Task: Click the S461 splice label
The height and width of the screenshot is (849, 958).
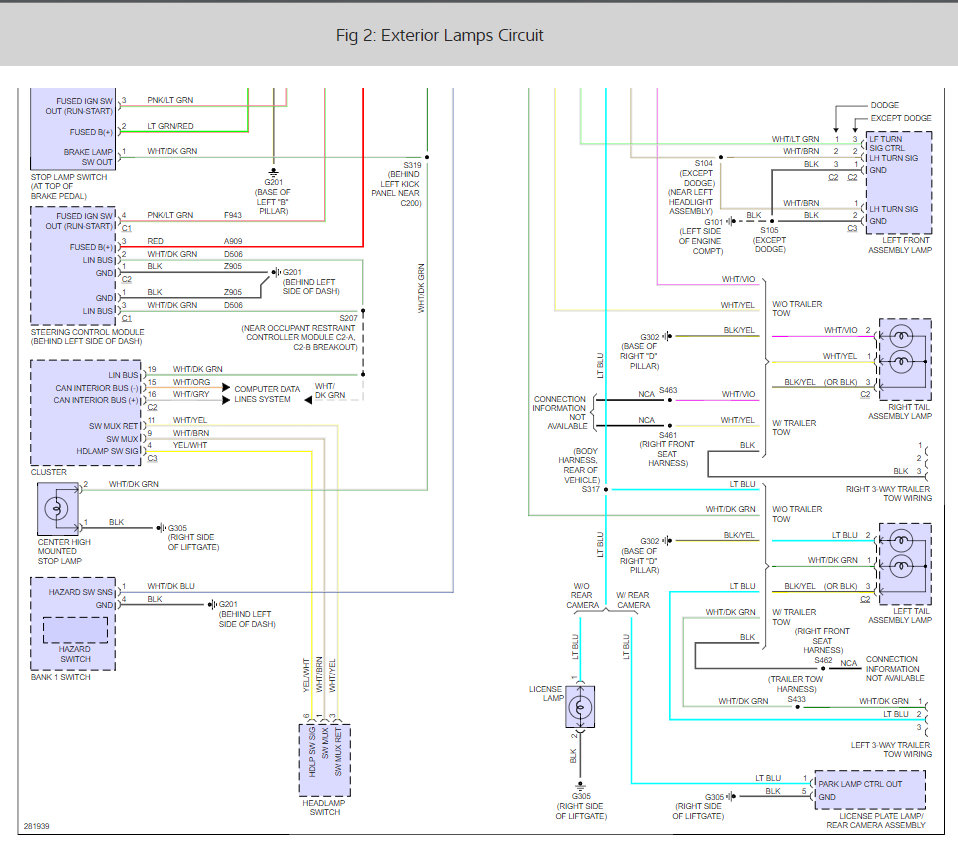Action: [668, 435]
